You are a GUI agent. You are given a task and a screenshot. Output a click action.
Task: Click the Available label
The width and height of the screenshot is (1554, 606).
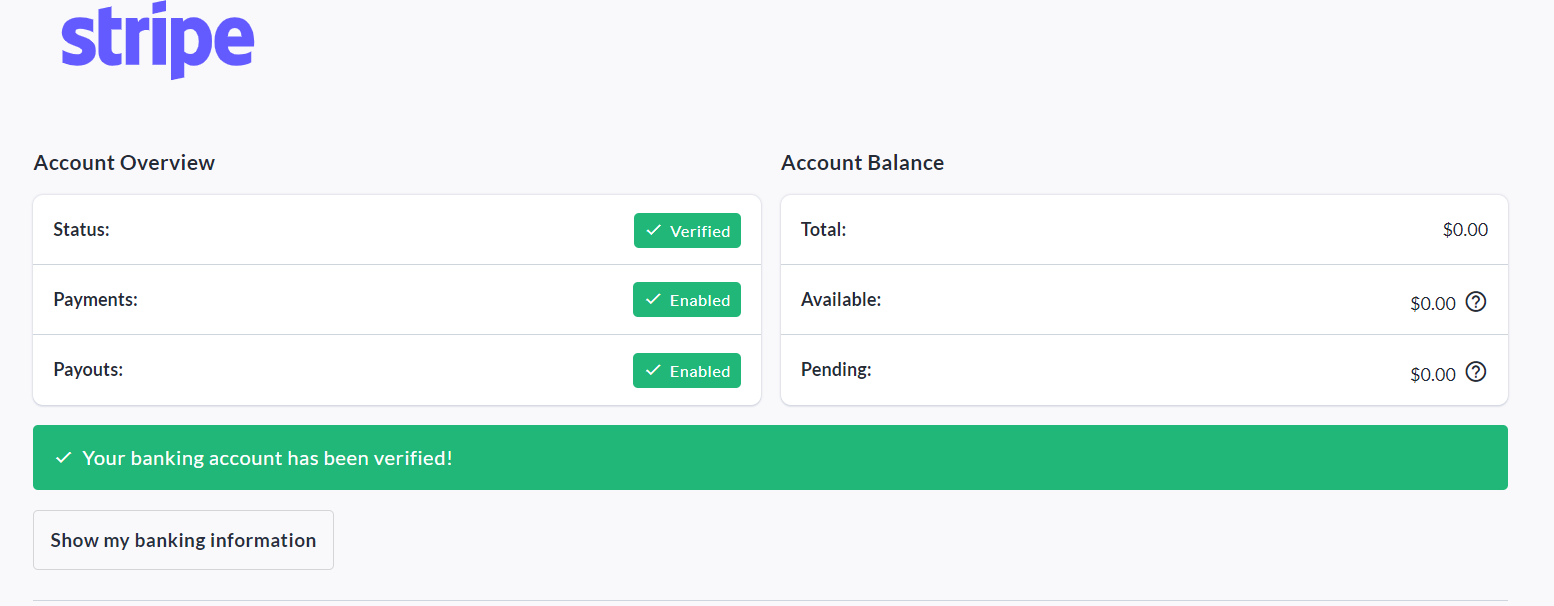(841, 299)
